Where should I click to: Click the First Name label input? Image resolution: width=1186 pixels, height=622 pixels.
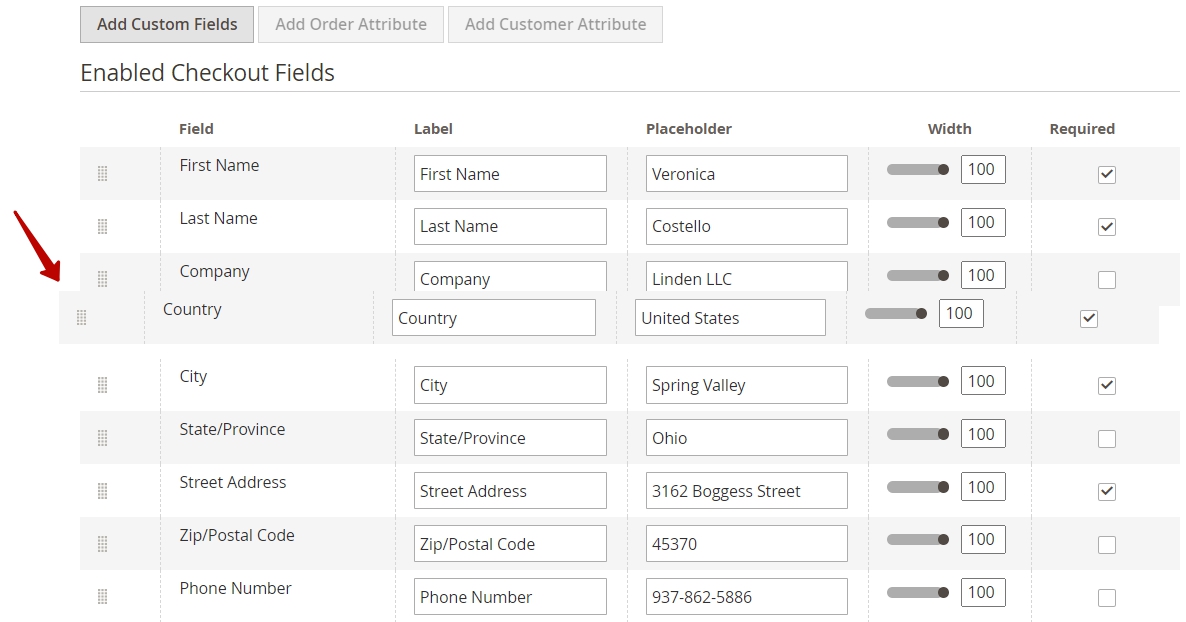pyautogui.click(x=510, y=173)
